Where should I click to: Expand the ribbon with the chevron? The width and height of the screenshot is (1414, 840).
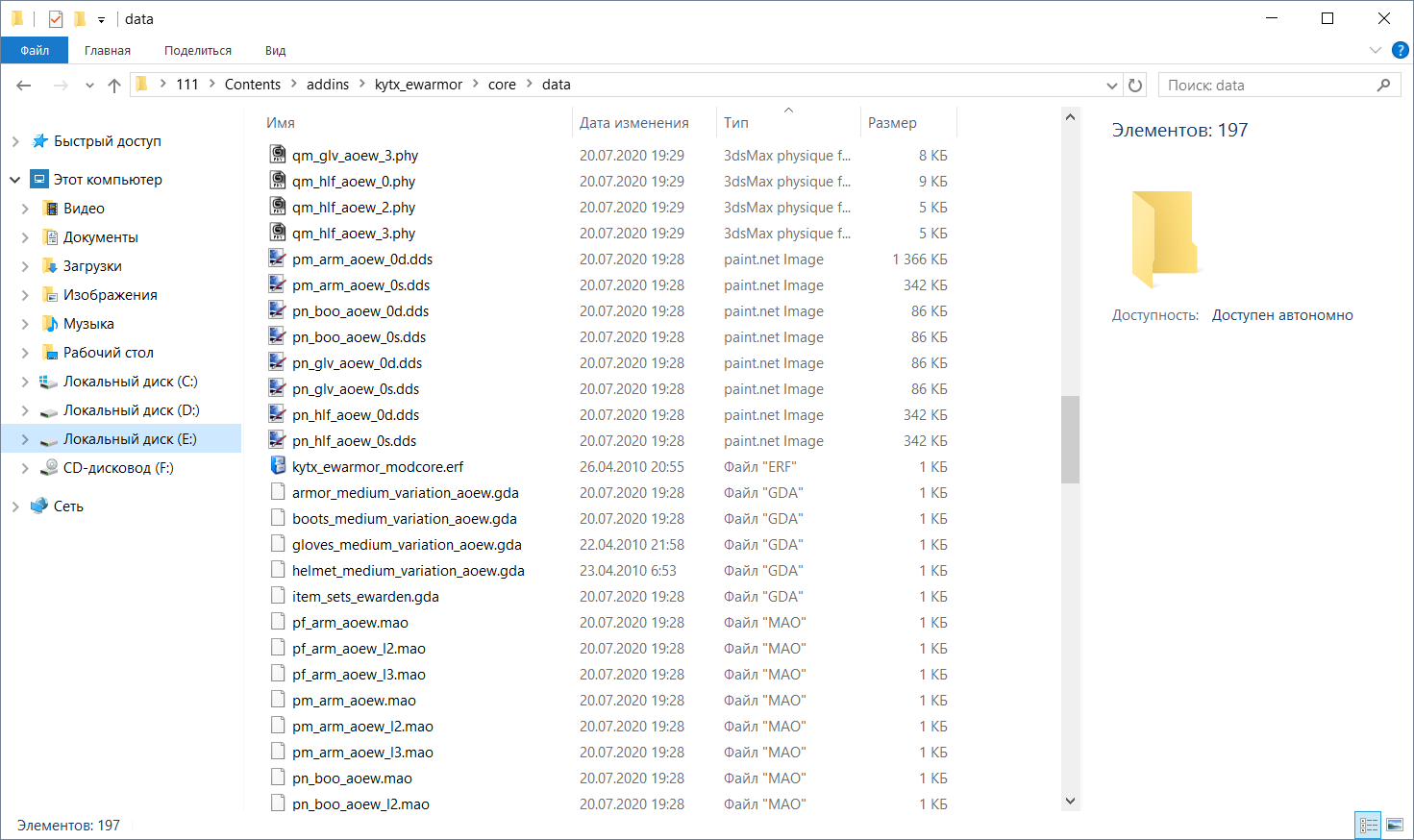[1375, 50]
